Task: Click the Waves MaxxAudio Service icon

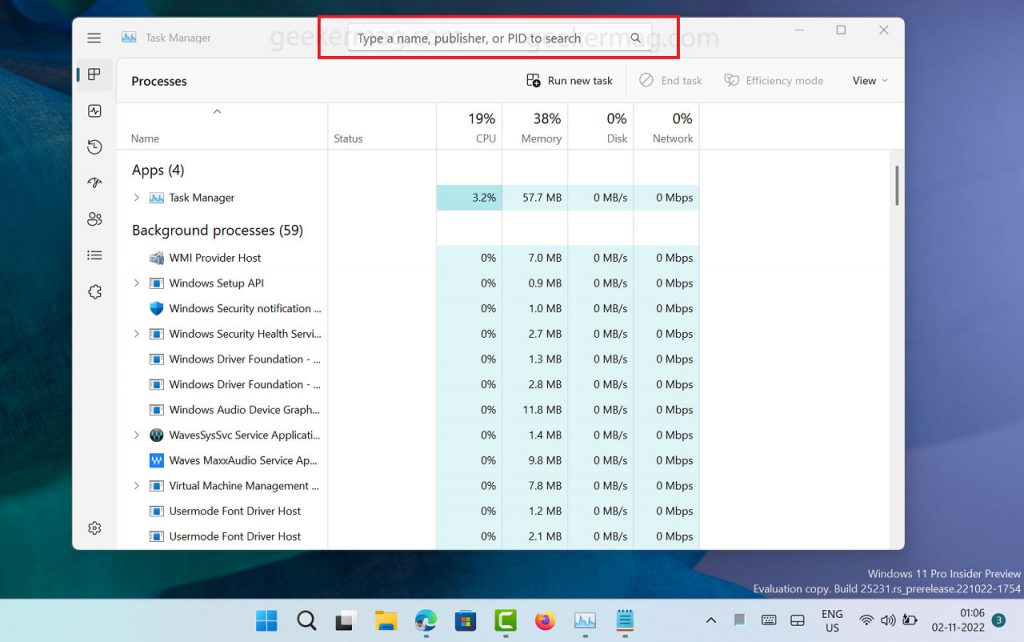Action: tap(157, 460)
